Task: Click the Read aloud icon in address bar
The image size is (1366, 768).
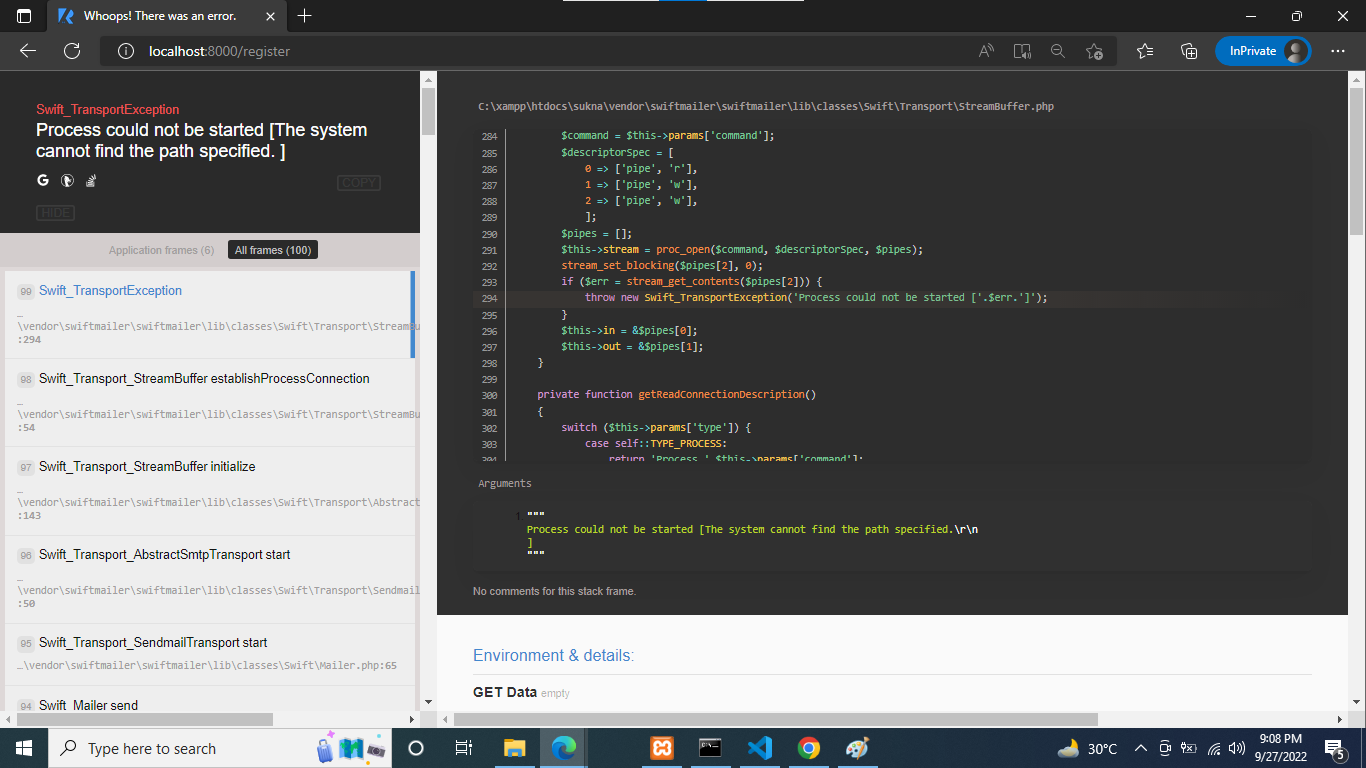Action: 986,51
